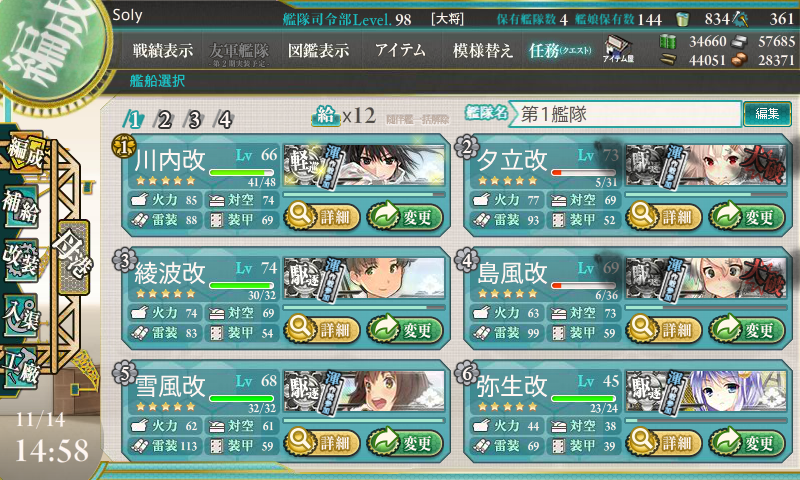Switch to fleet tab 3
Viewport: 800px width, 480px height.
click(x=194, y=120)
